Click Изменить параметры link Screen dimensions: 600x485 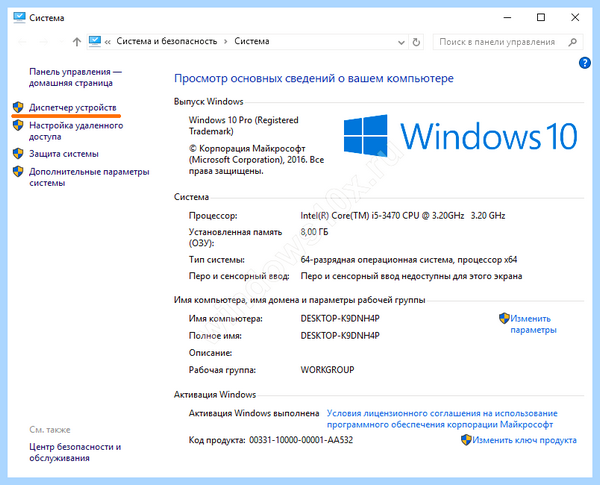[533, 324]
